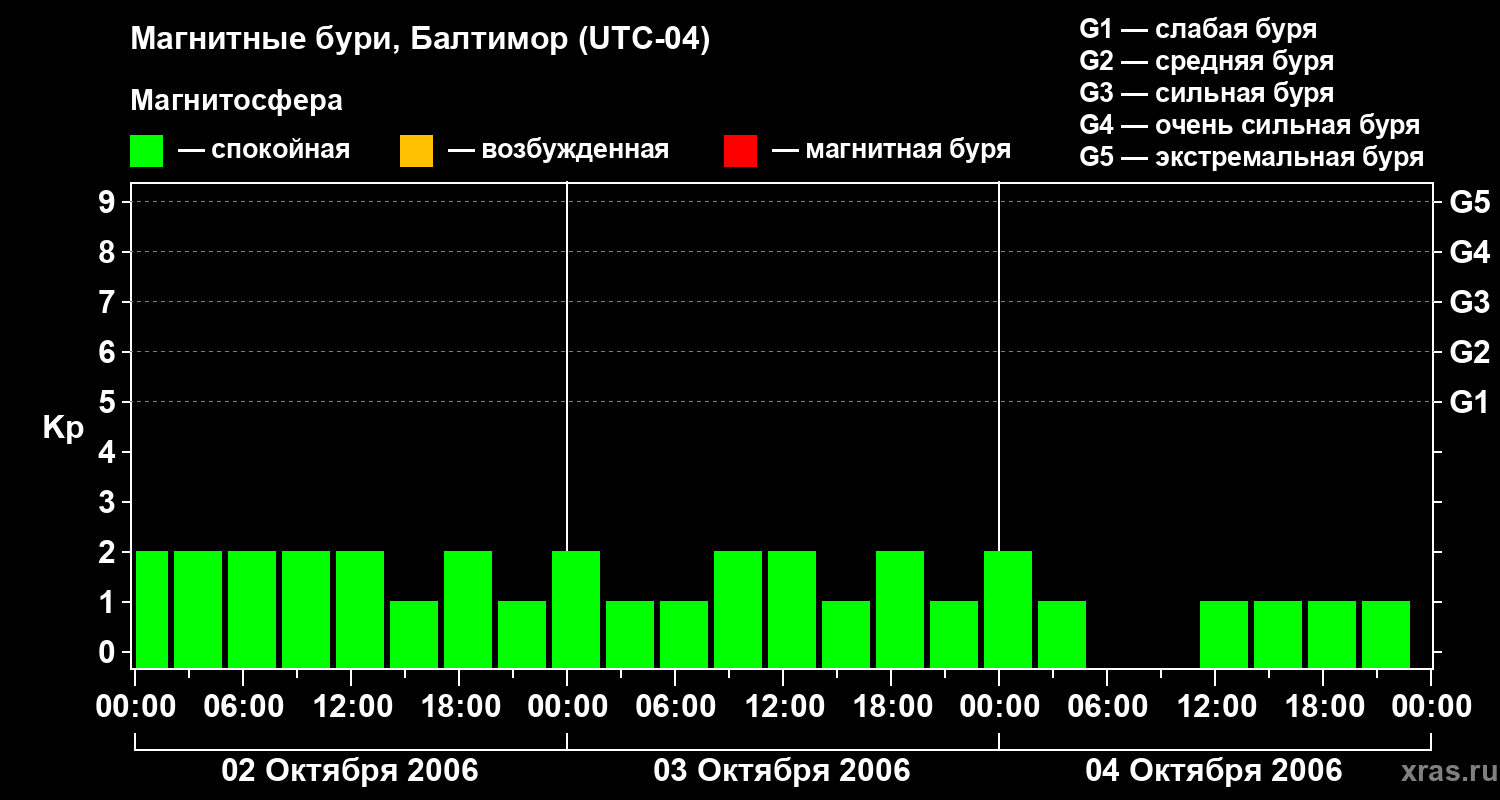Click the '04 Октября 2006' date label
Image resolution: width=1500 pixels, height=800 pixels.
pos(1214,771)
